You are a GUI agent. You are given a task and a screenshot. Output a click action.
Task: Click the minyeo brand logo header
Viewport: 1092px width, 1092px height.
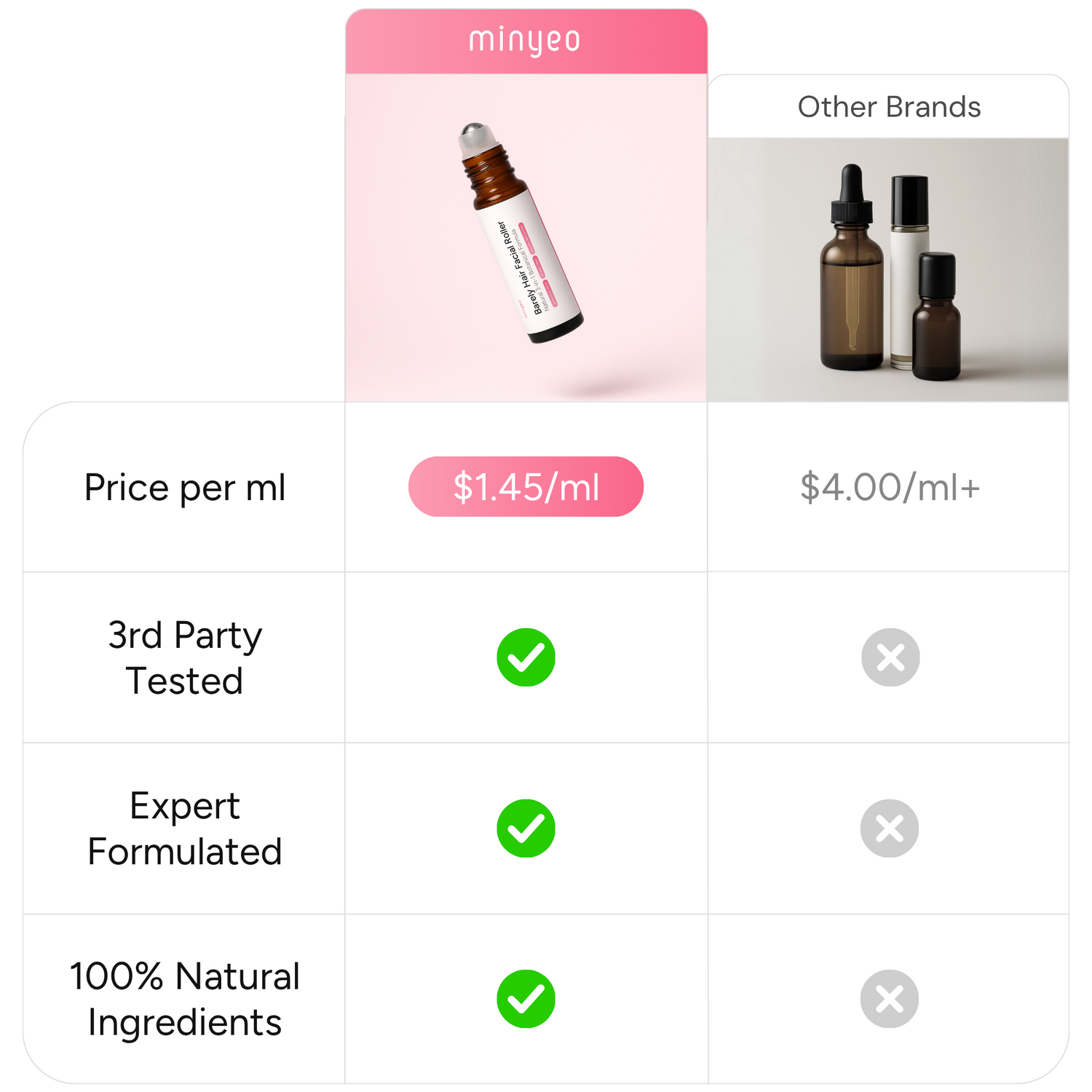coord(525,41)
